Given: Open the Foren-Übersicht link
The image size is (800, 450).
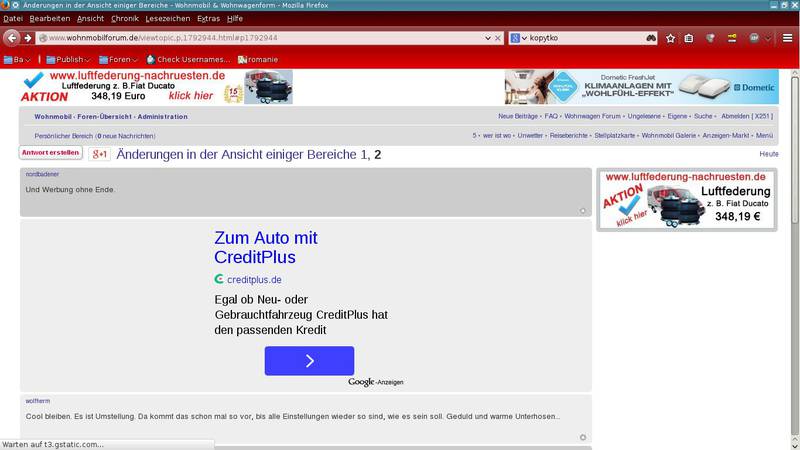Looking at the screenshot, I should pyautogui.click(x=105, y=117).
